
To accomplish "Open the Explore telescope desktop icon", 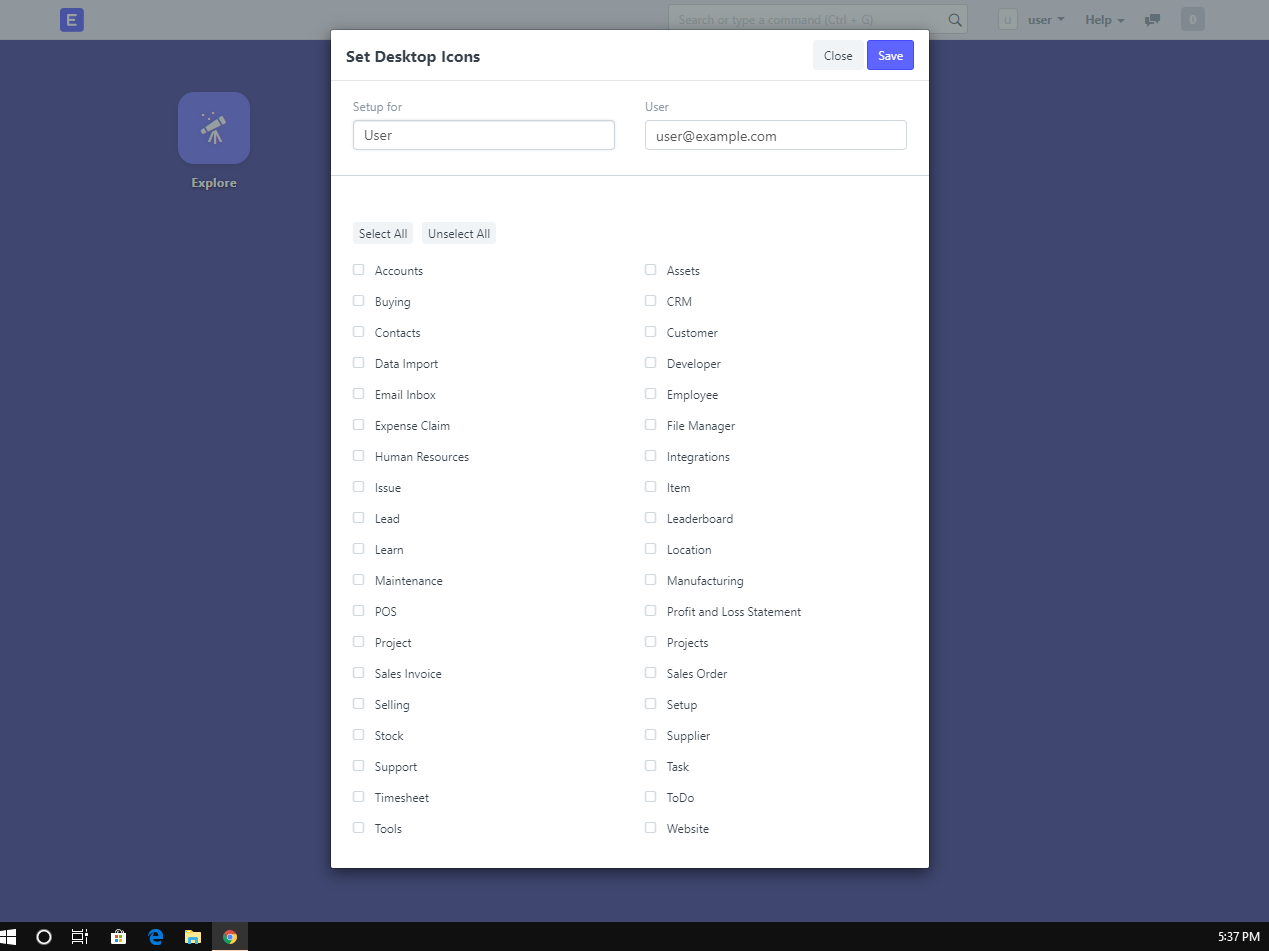I will click(214, 128).
